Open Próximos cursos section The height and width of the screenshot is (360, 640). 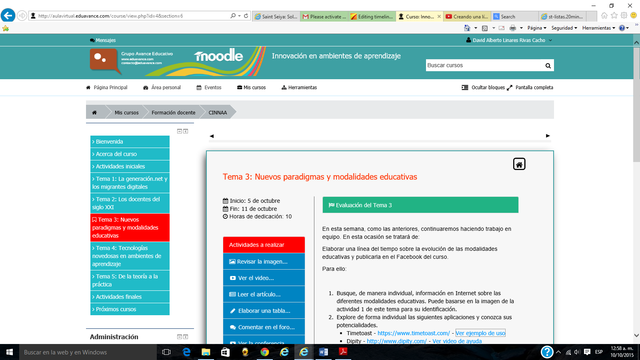pyautogui.click(x=130, y=309)
